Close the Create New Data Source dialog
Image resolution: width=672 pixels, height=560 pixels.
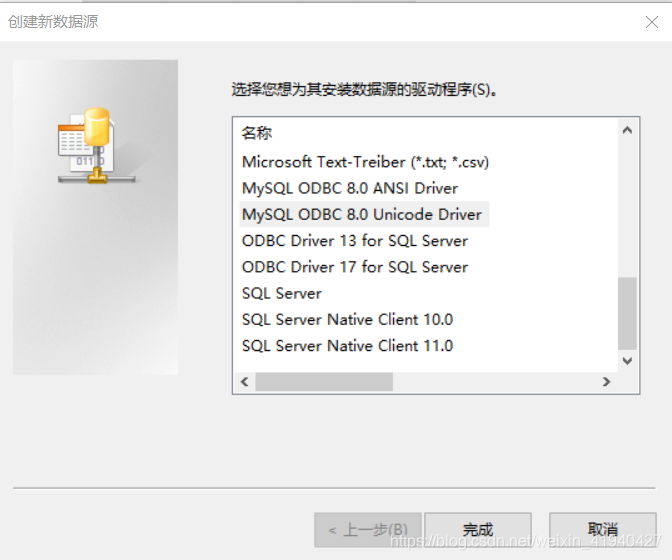(652, 22)
